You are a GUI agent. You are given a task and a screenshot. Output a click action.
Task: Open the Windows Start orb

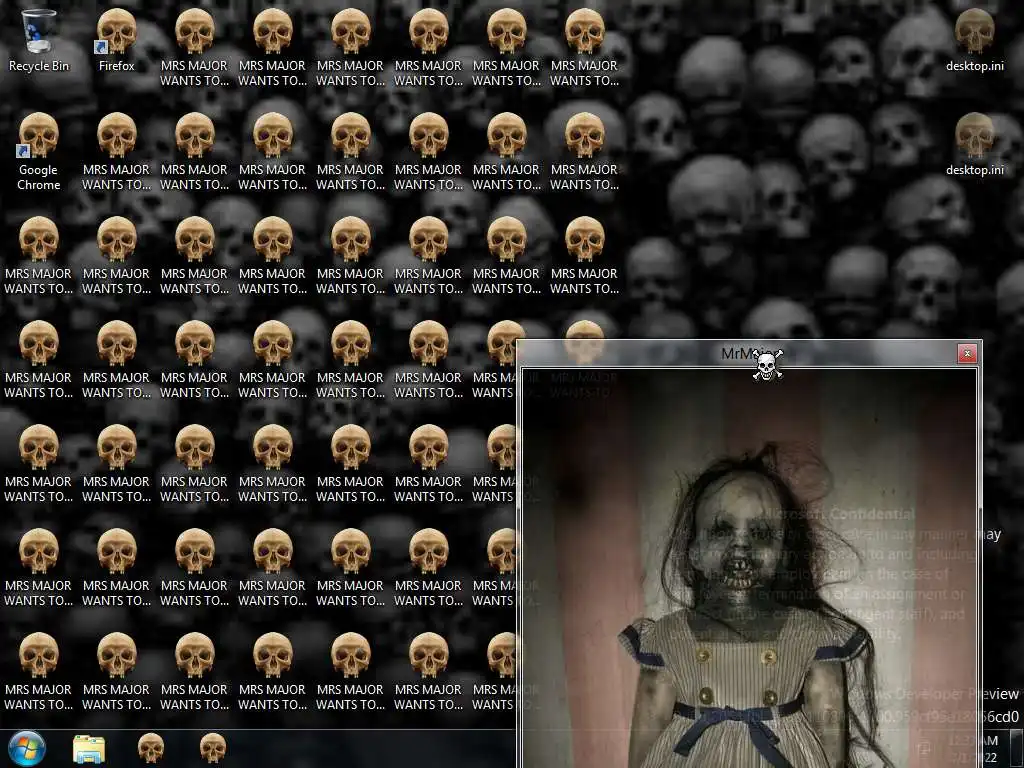(x=27, y=748)
